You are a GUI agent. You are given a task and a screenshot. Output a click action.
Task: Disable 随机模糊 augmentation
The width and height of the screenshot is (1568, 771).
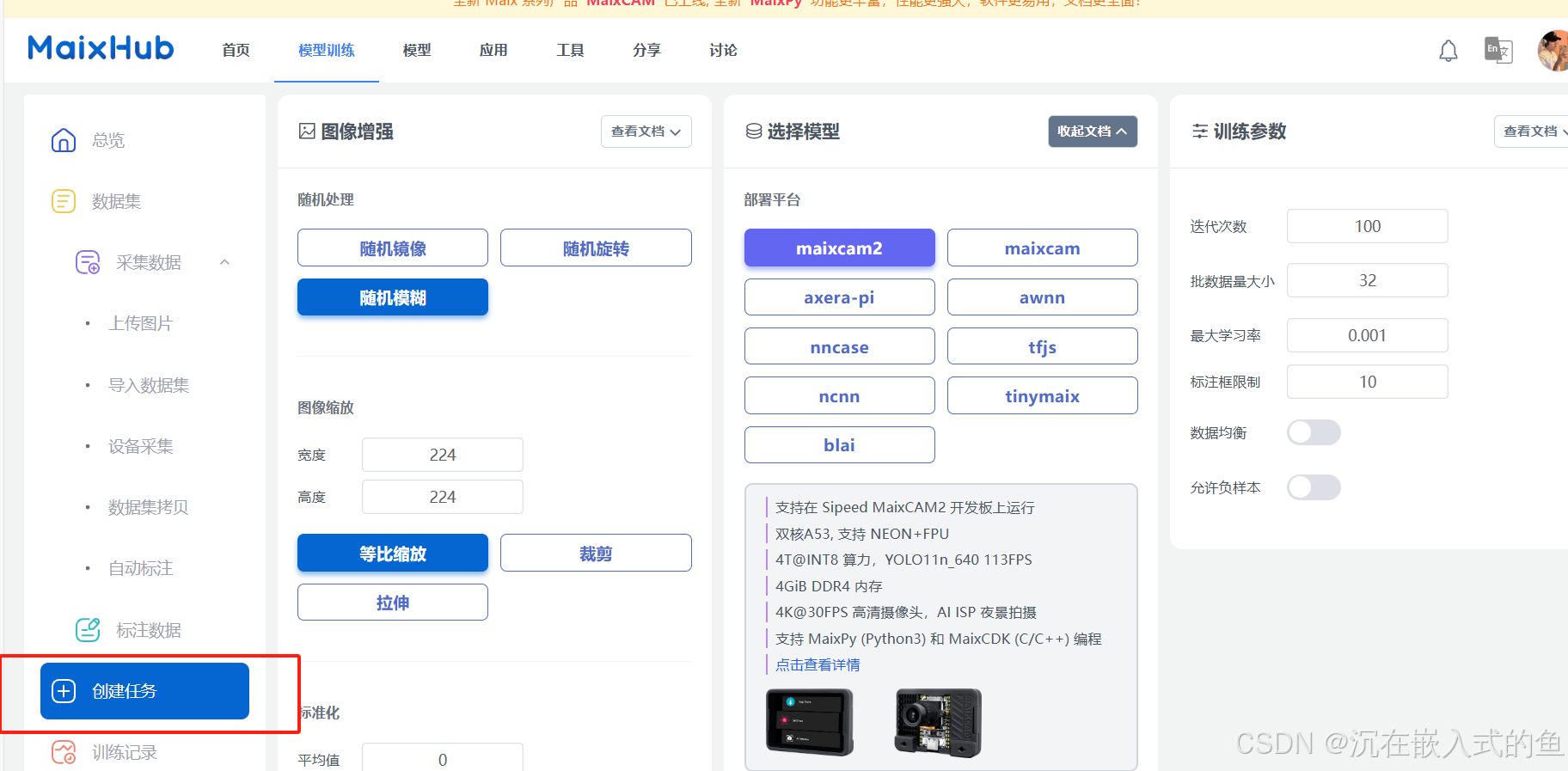(393, 297)
